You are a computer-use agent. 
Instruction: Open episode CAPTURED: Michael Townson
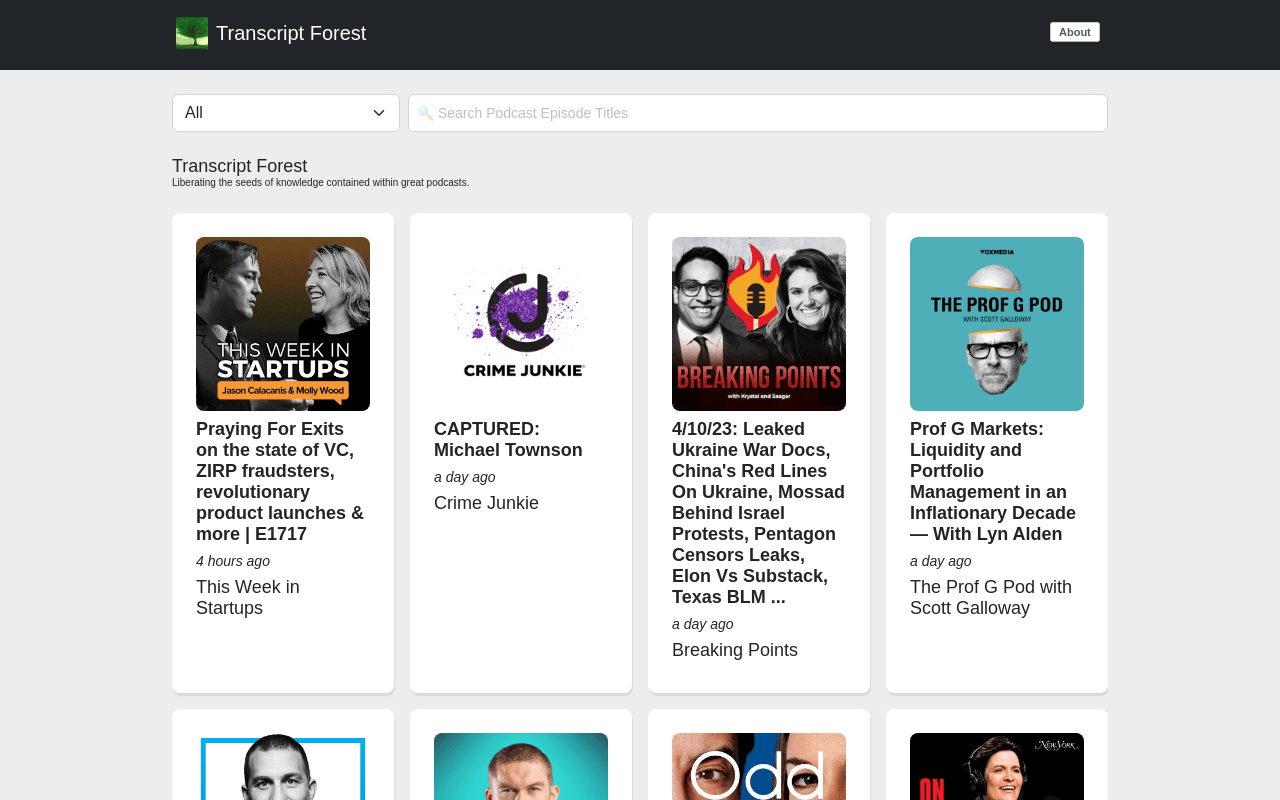pyautogui.click(x=508, y=440)
